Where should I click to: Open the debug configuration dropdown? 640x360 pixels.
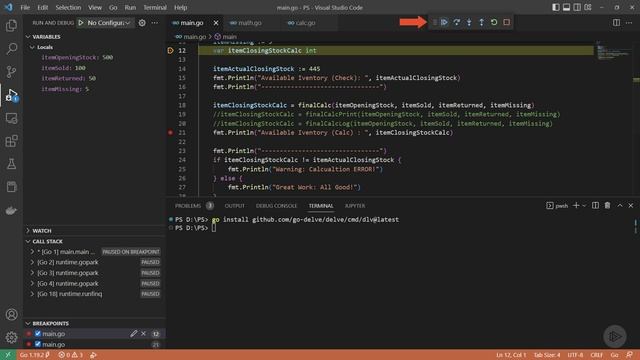point(109,23)
